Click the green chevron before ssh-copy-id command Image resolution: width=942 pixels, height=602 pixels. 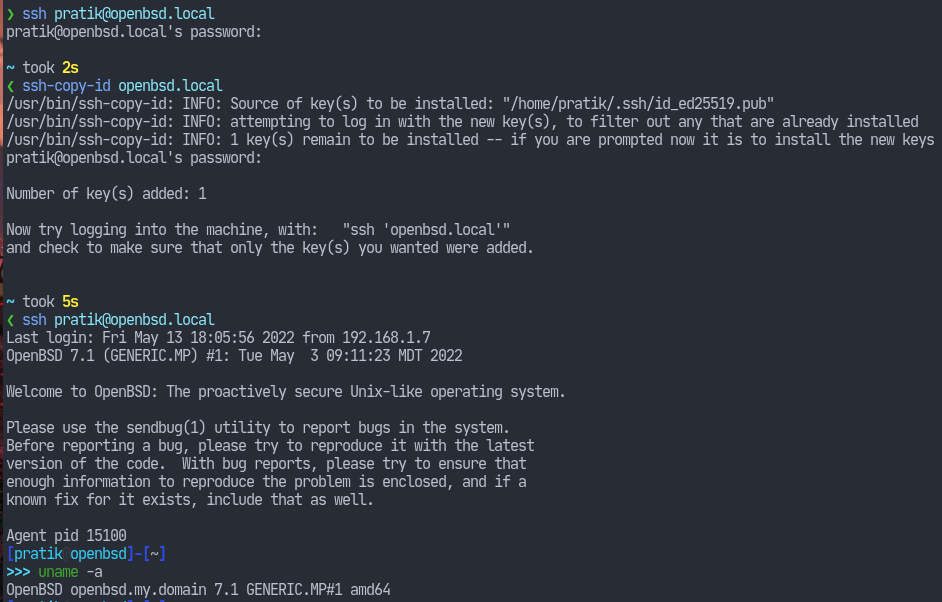coord(10,86)
